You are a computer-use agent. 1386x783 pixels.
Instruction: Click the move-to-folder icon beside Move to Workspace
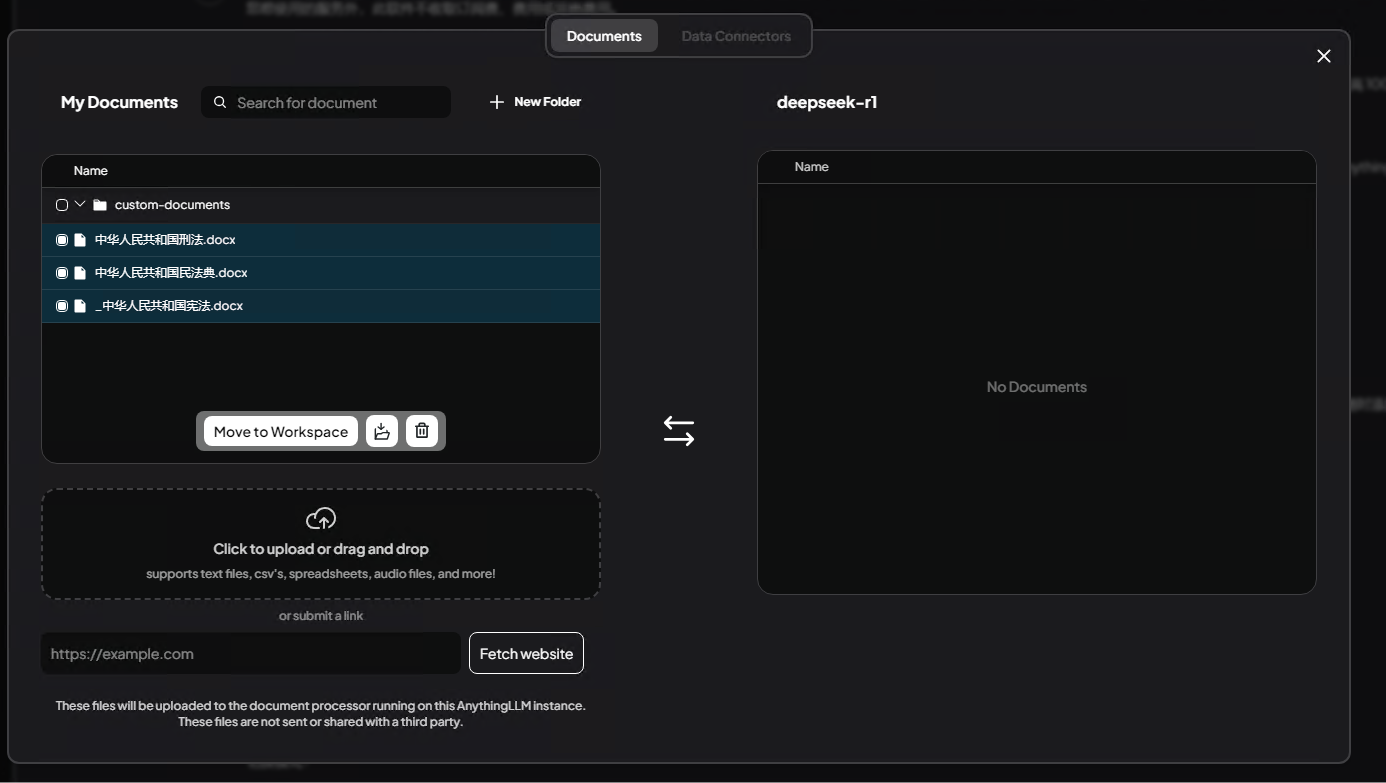(382, 431)
